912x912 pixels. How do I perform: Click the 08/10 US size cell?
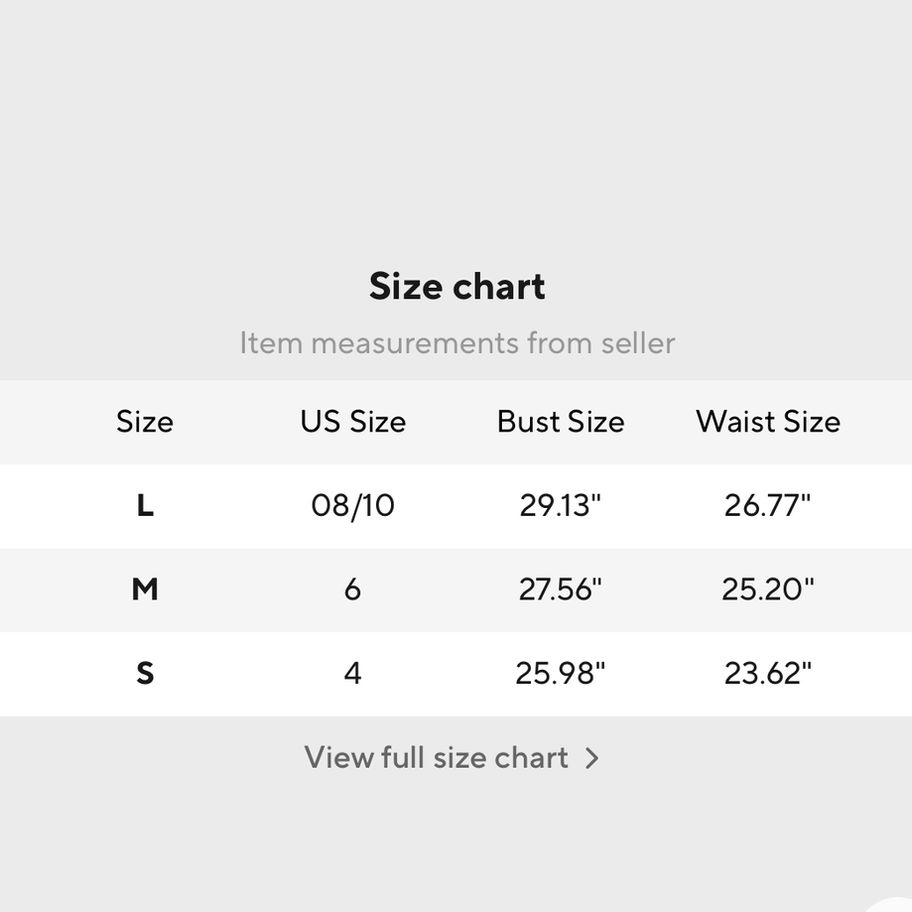pos(353,506)
